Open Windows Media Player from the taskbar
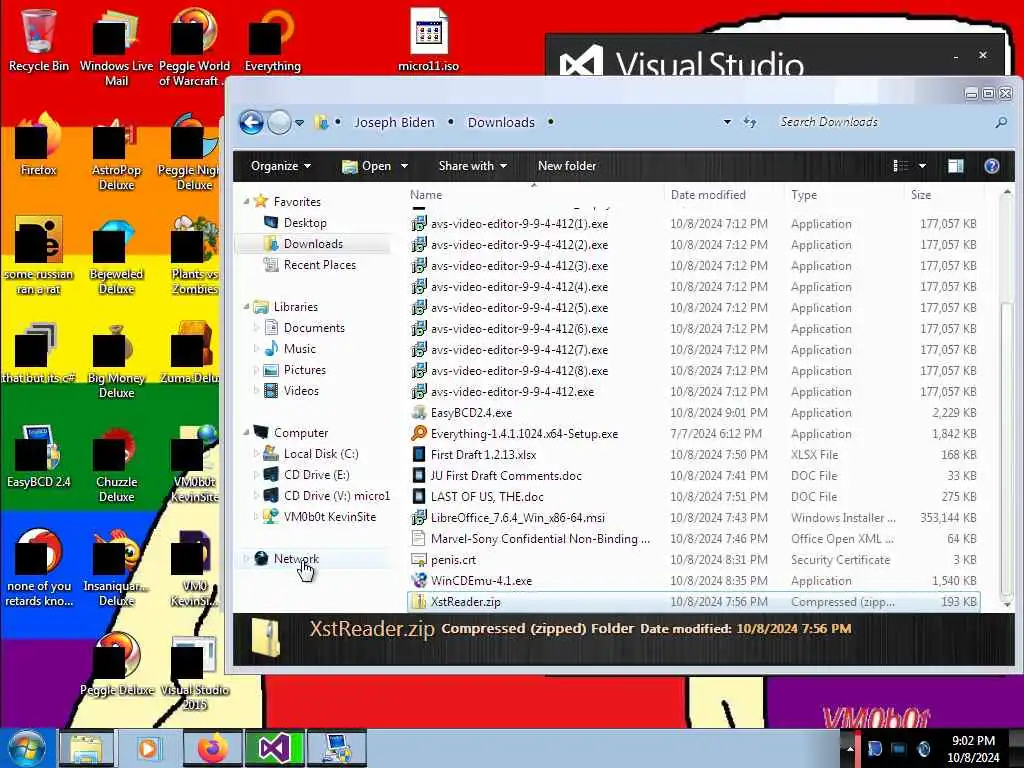 (x=148, y=748)
